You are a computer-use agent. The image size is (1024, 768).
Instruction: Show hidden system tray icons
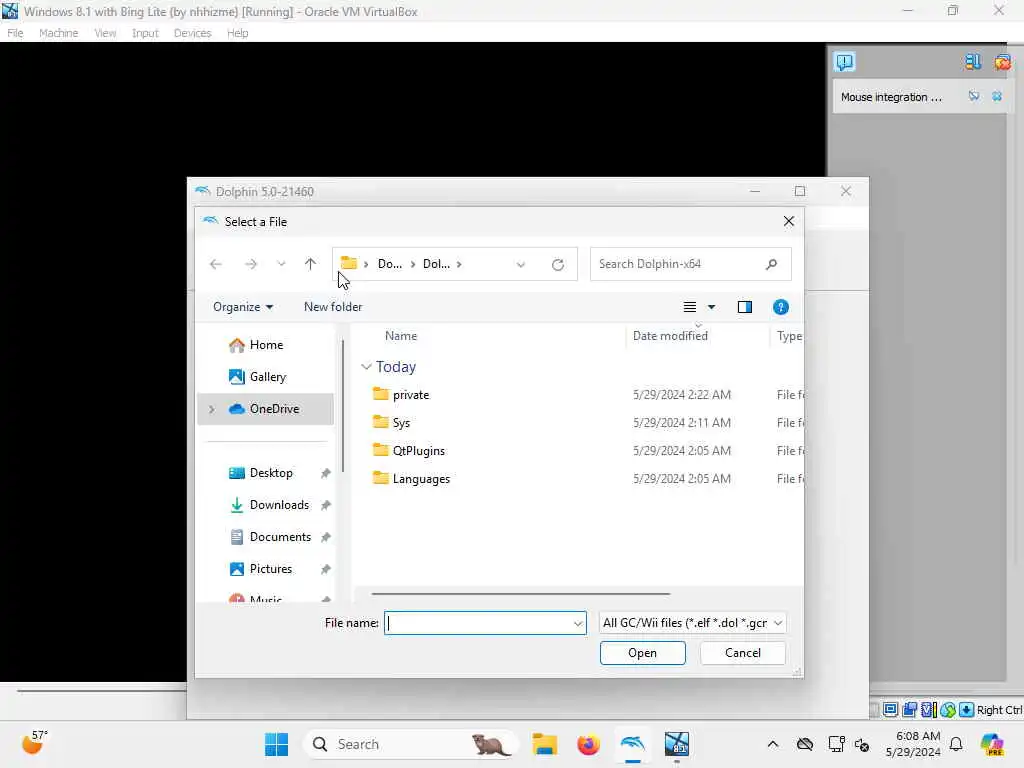point(773,744)
